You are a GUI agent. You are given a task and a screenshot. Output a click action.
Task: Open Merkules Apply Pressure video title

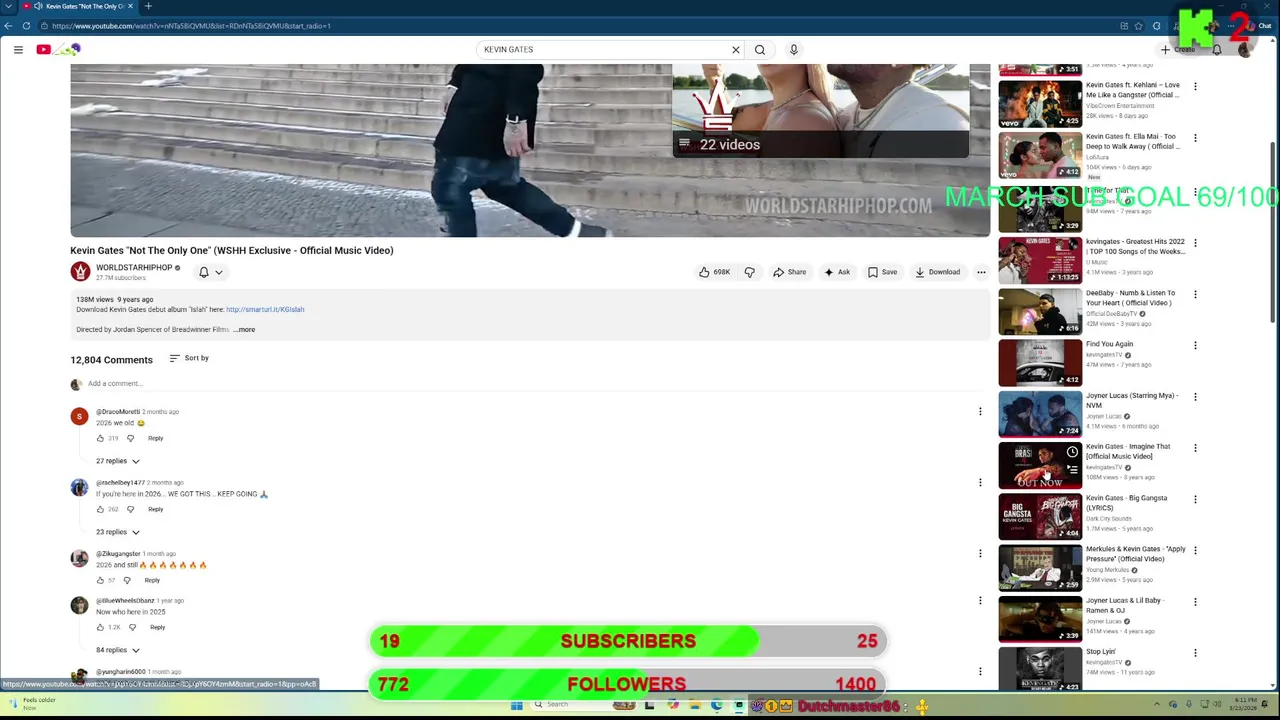(1136, 554)
